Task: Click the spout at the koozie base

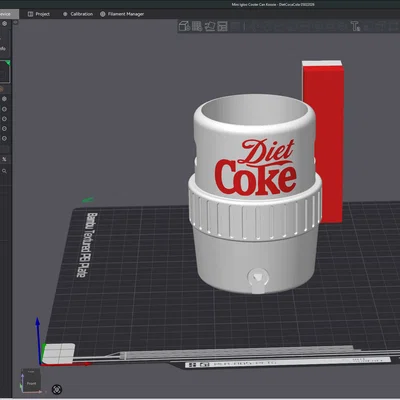Action: [257, 281]
